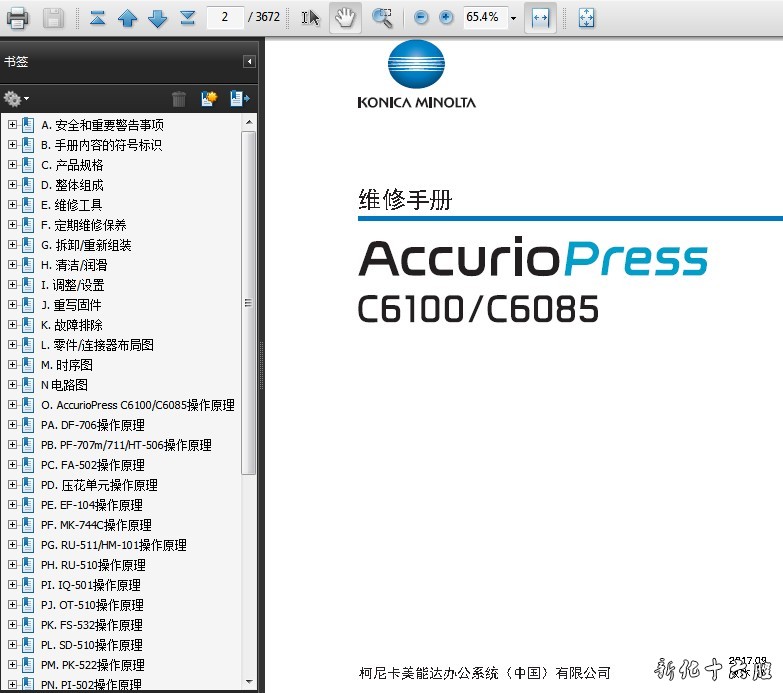This screenshot has height=693, width=783.
Task: Zoom in with plus button
Action: [x=446, y=17]
